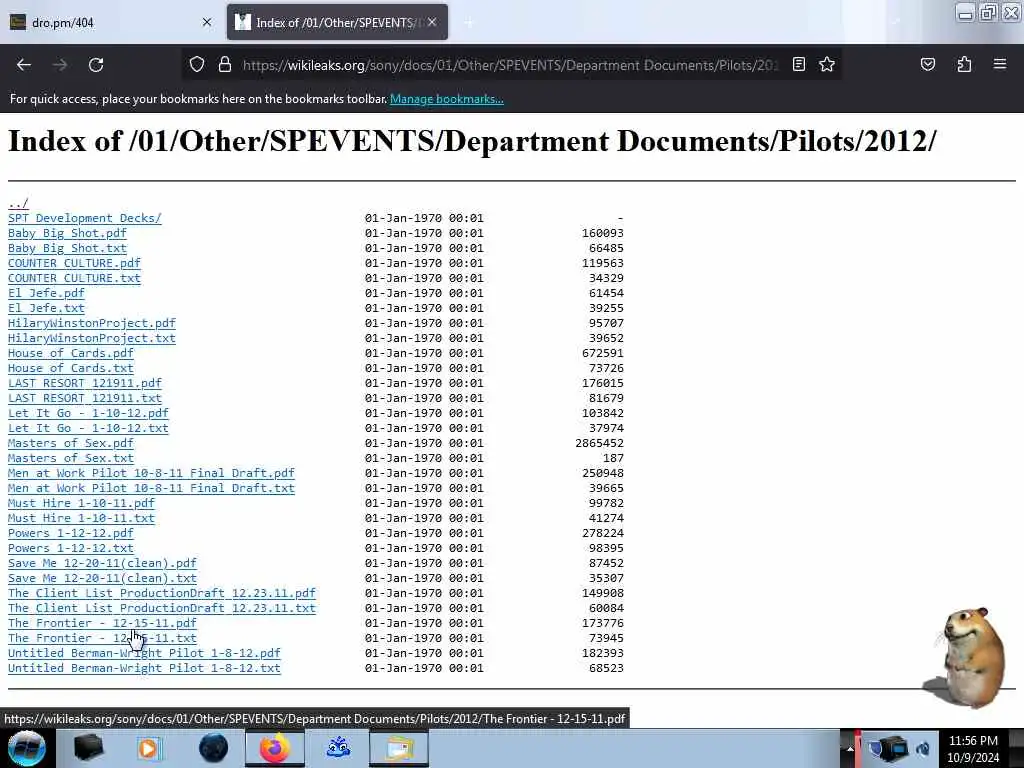
Task: Open volume speaker tray icon
Action: [x=923, y=749]
